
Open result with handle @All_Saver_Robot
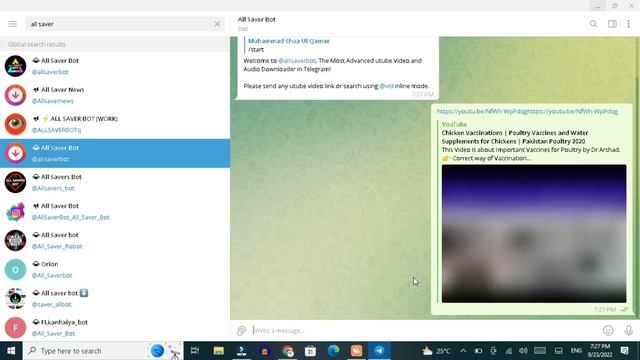115,240
